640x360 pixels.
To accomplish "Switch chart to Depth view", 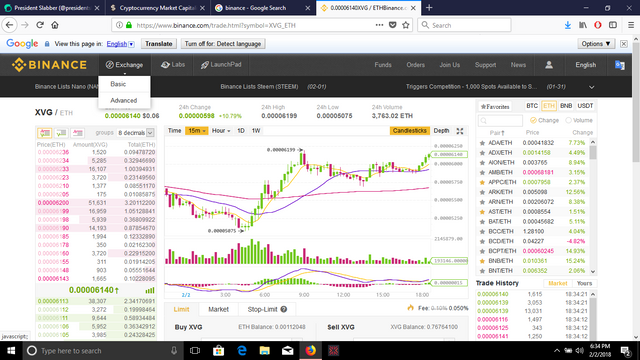I will [x=441, y=131].
